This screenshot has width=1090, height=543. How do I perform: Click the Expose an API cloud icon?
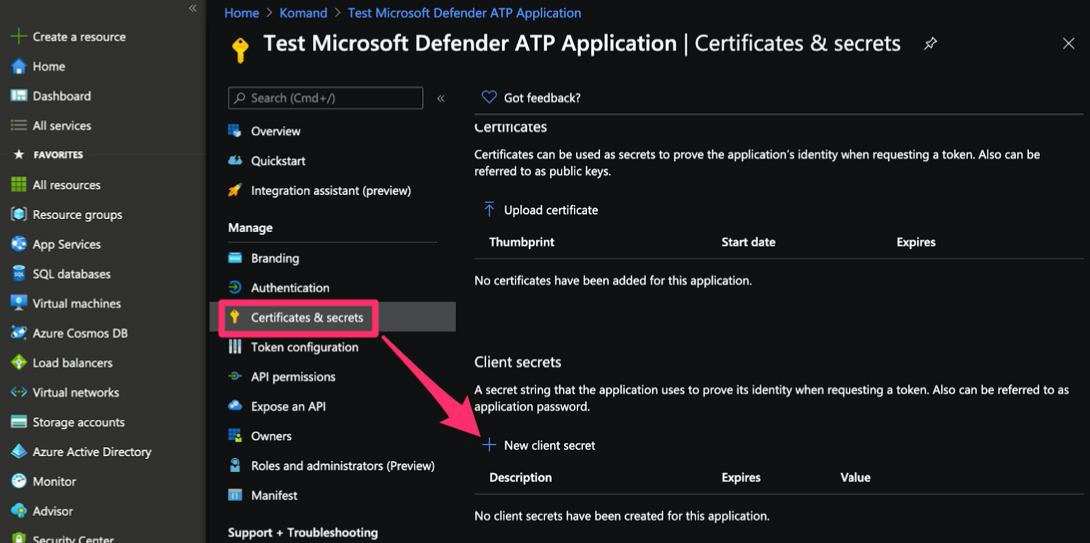tap(235, 406)
